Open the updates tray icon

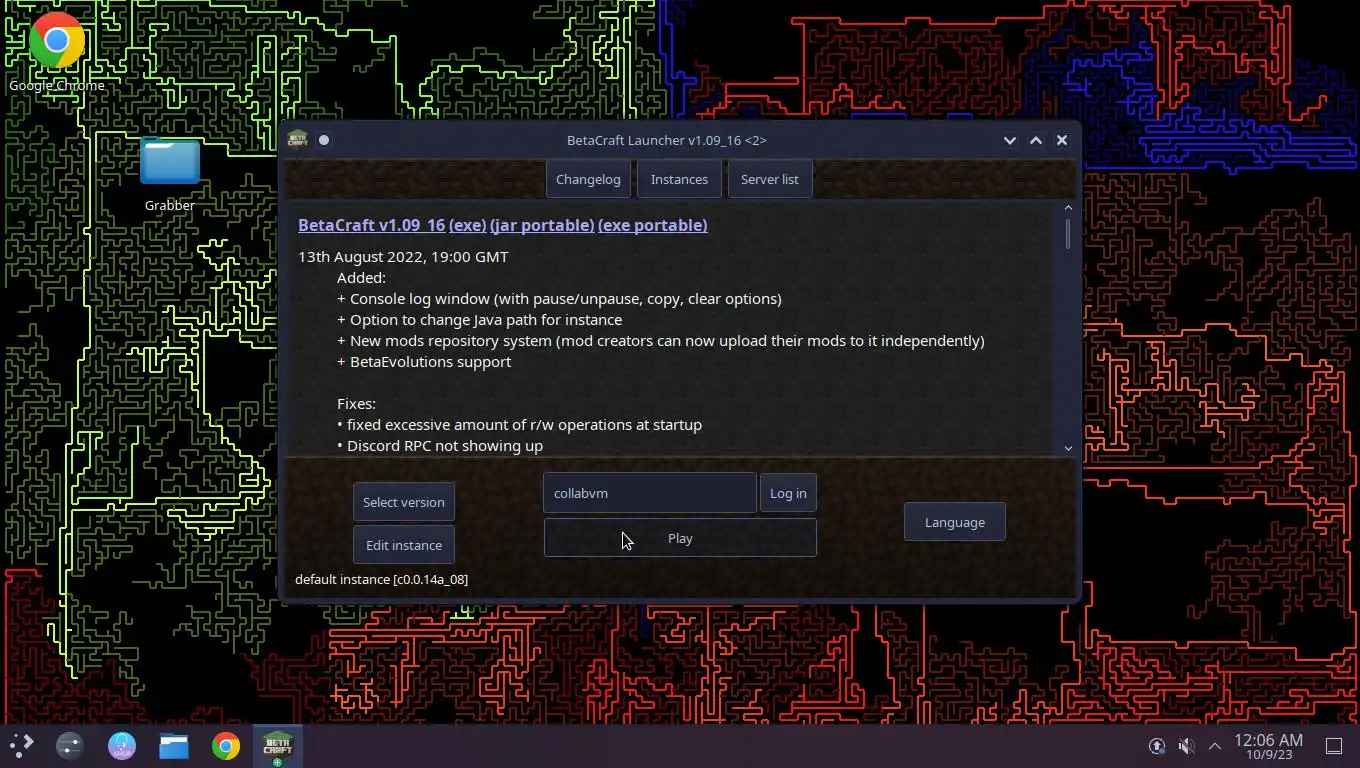pyautogui.click(x=1157, y=746)
